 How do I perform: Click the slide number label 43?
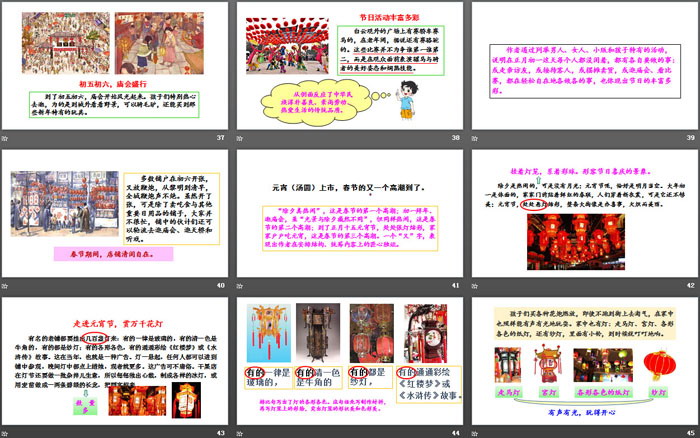[221, 433]
